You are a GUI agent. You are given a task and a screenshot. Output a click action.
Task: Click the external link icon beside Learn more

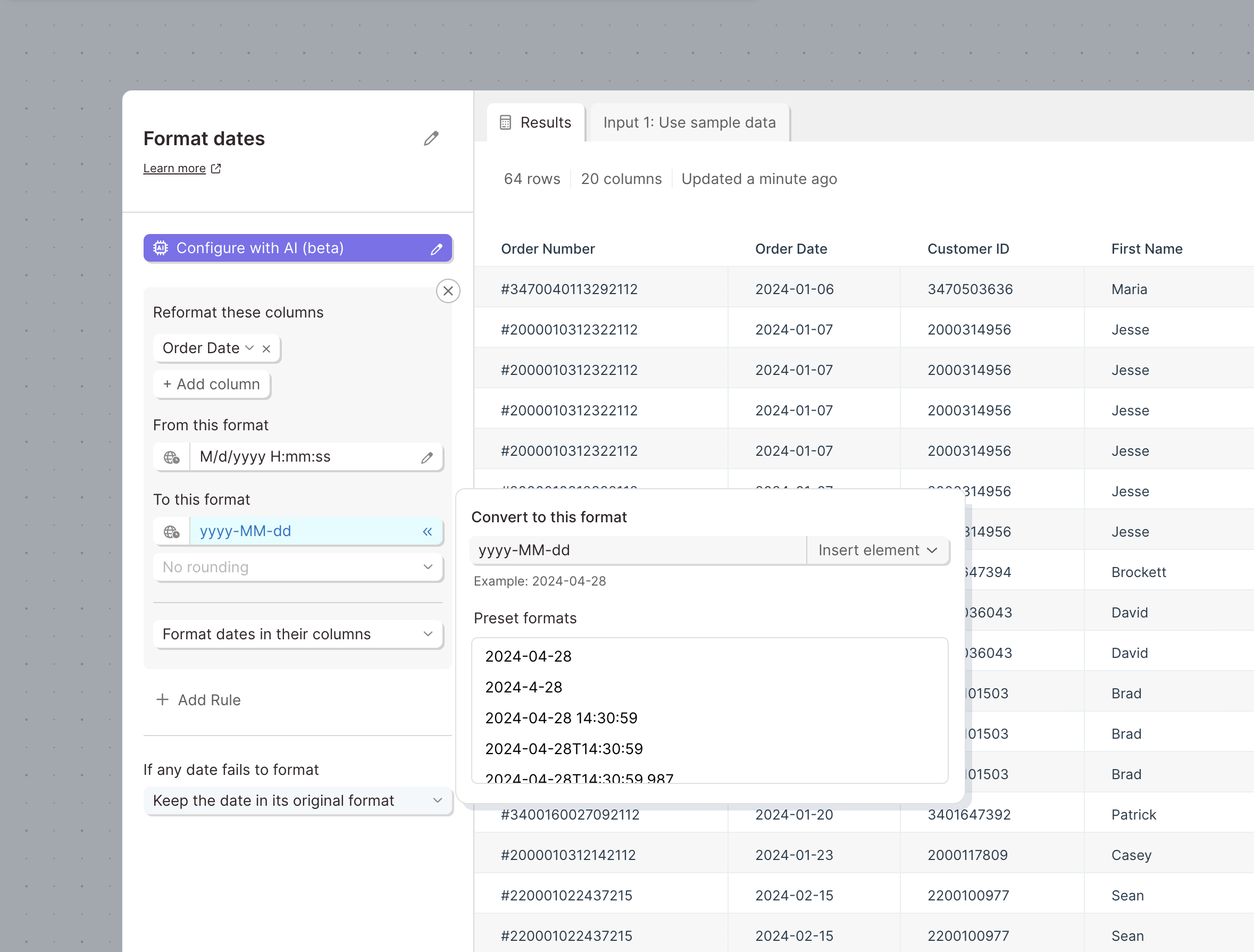(x=216, y=169)
